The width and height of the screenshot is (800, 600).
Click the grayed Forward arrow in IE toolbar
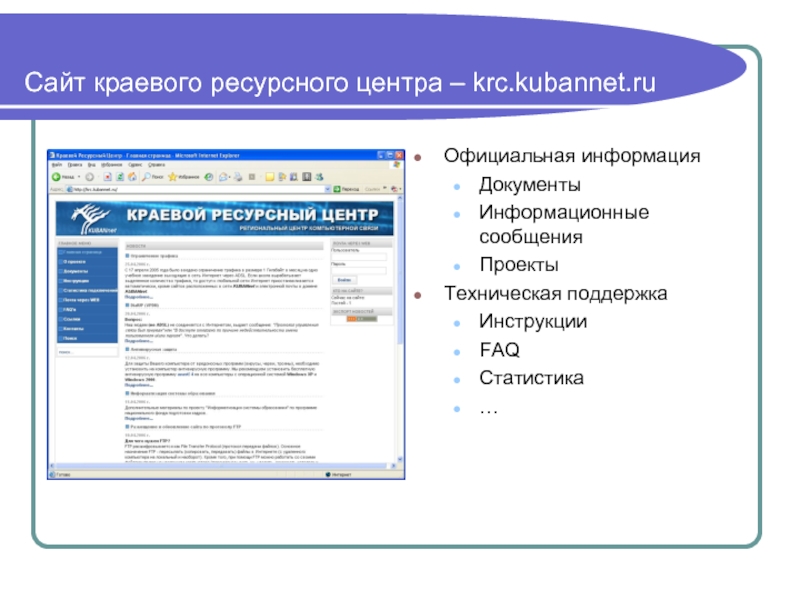pos(90,177)
